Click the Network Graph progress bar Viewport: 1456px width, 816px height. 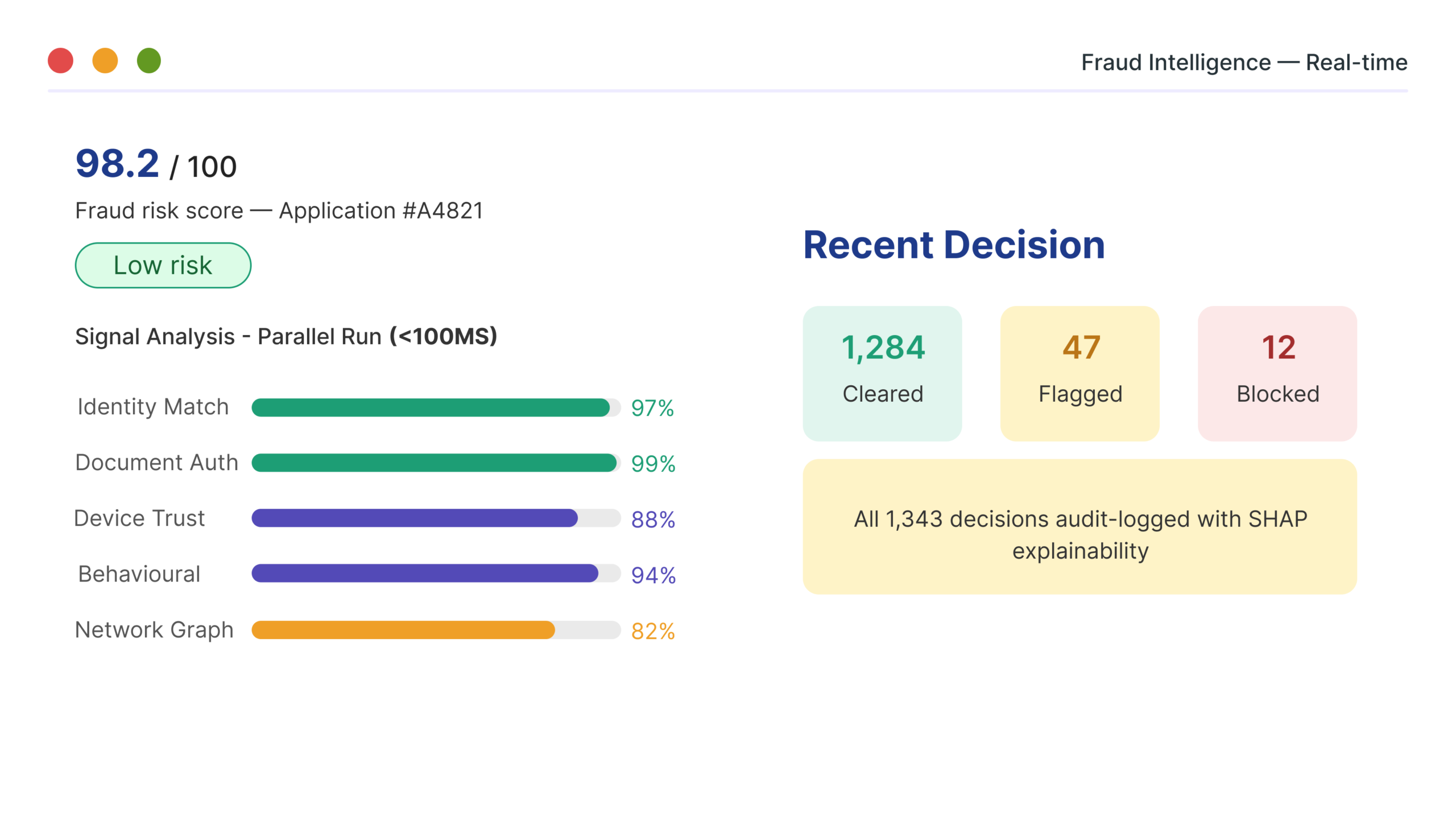[436, 630]
